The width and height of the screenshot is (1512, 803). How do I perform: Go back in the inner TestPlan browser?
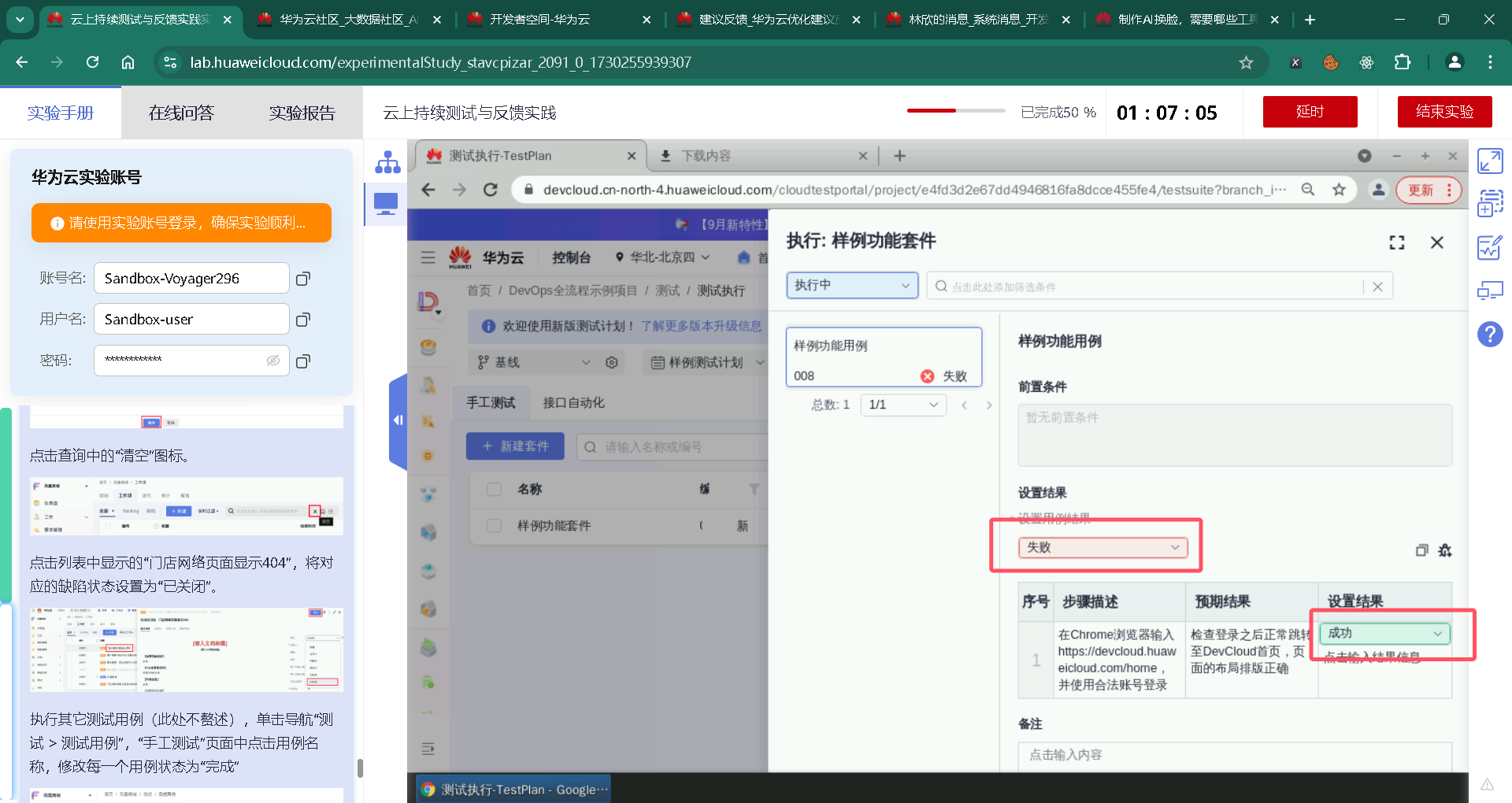coord(428,190)
